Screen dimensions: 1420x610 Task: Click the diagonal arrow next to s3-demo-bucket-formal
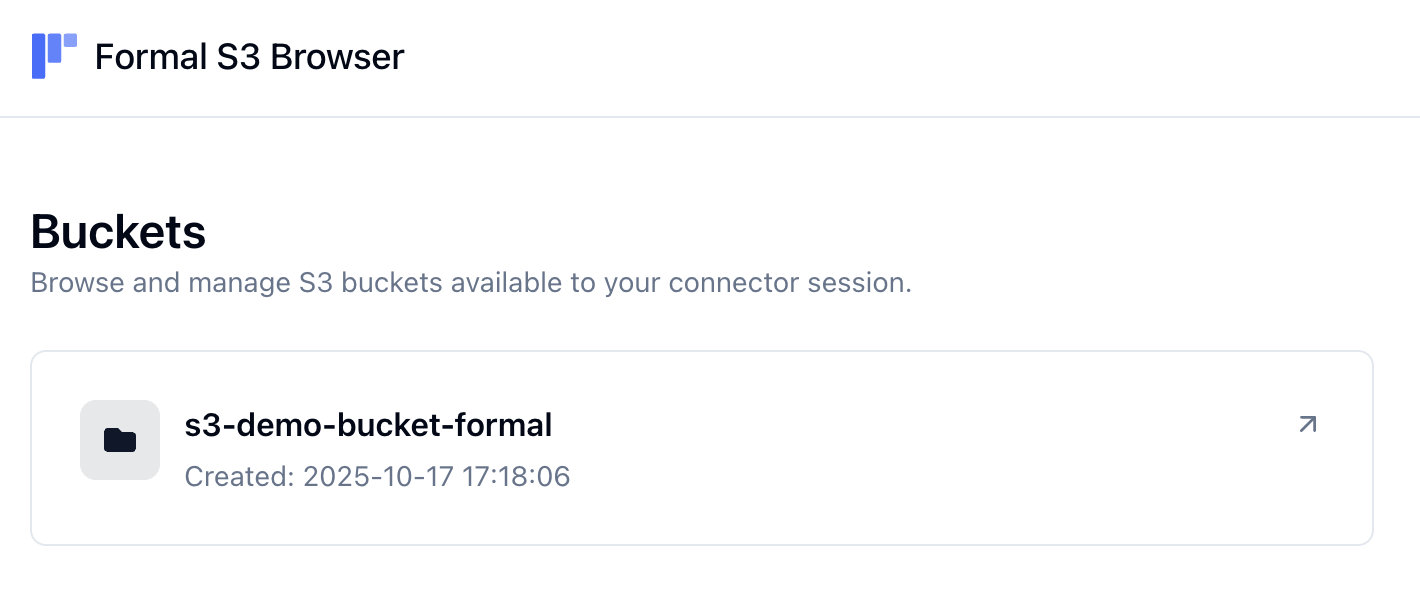tap(1307, 424)
